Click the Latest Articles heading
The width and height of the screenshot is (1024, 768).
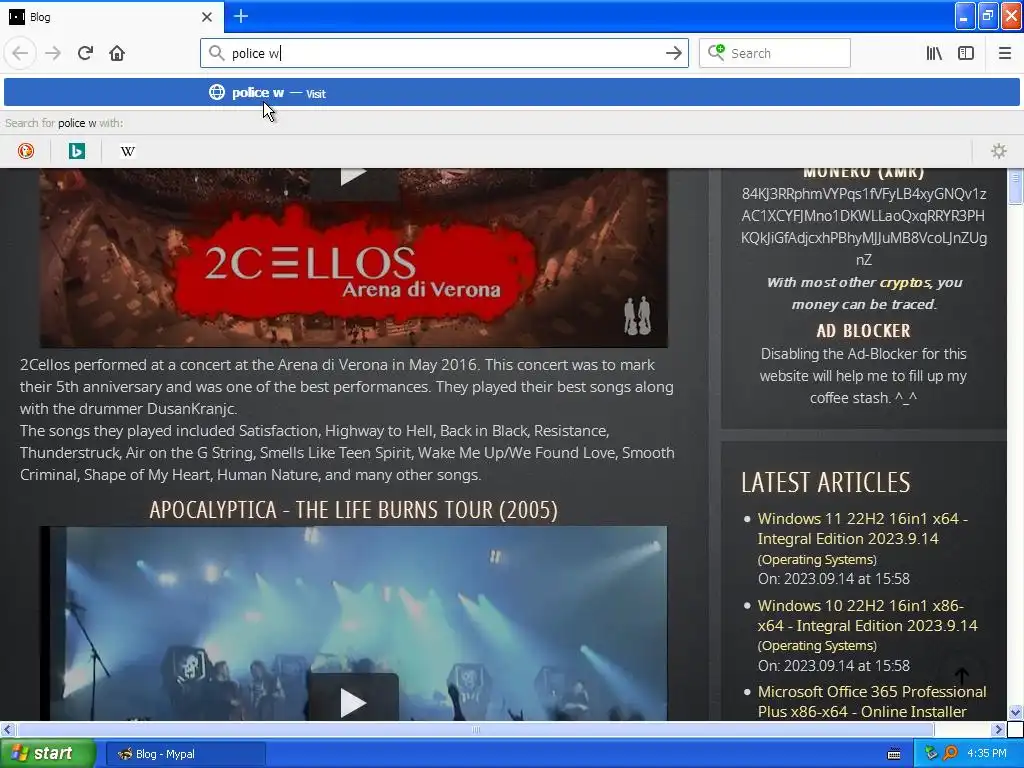coord(825,482)
